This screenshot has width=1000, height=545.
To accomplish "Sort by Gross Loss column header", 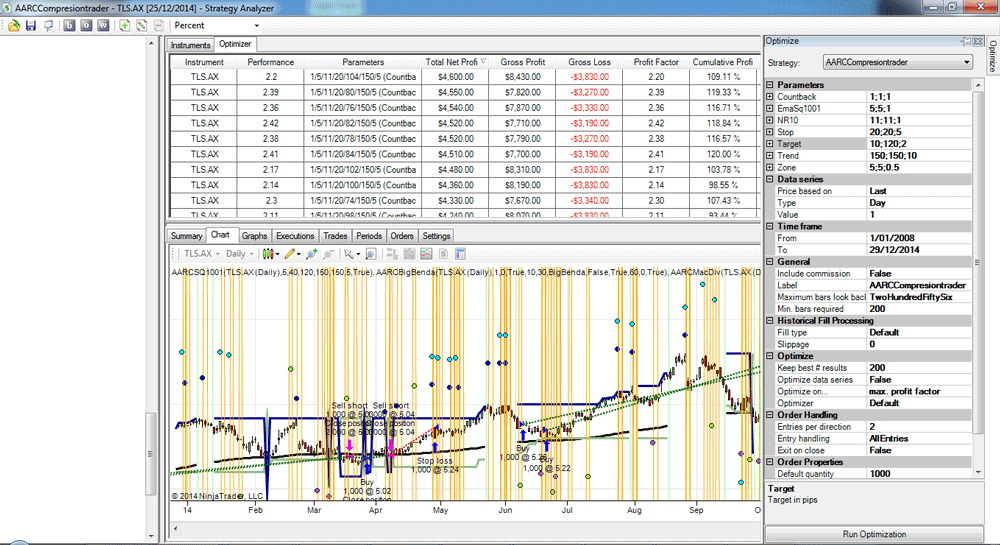I will pos(589,62).
